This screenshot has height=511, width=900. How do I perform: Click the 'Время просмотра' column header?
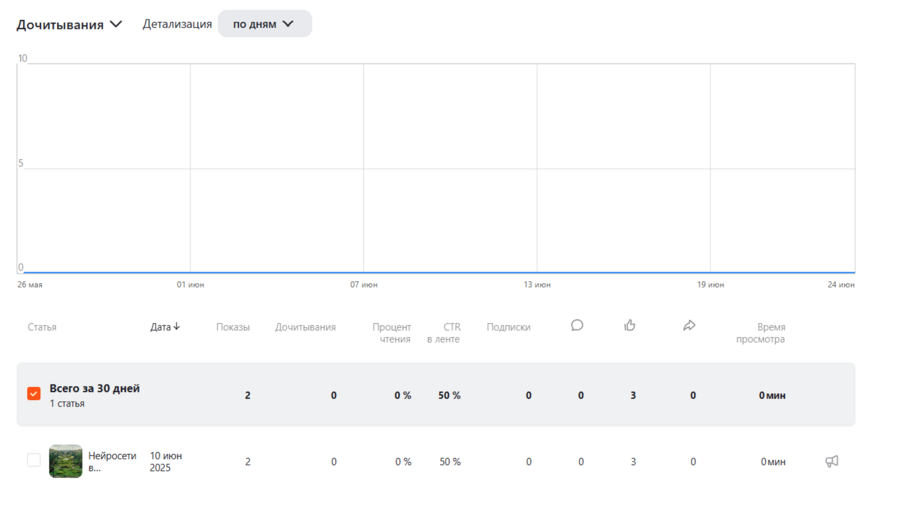pyautogui.click(x=761, y=333)
